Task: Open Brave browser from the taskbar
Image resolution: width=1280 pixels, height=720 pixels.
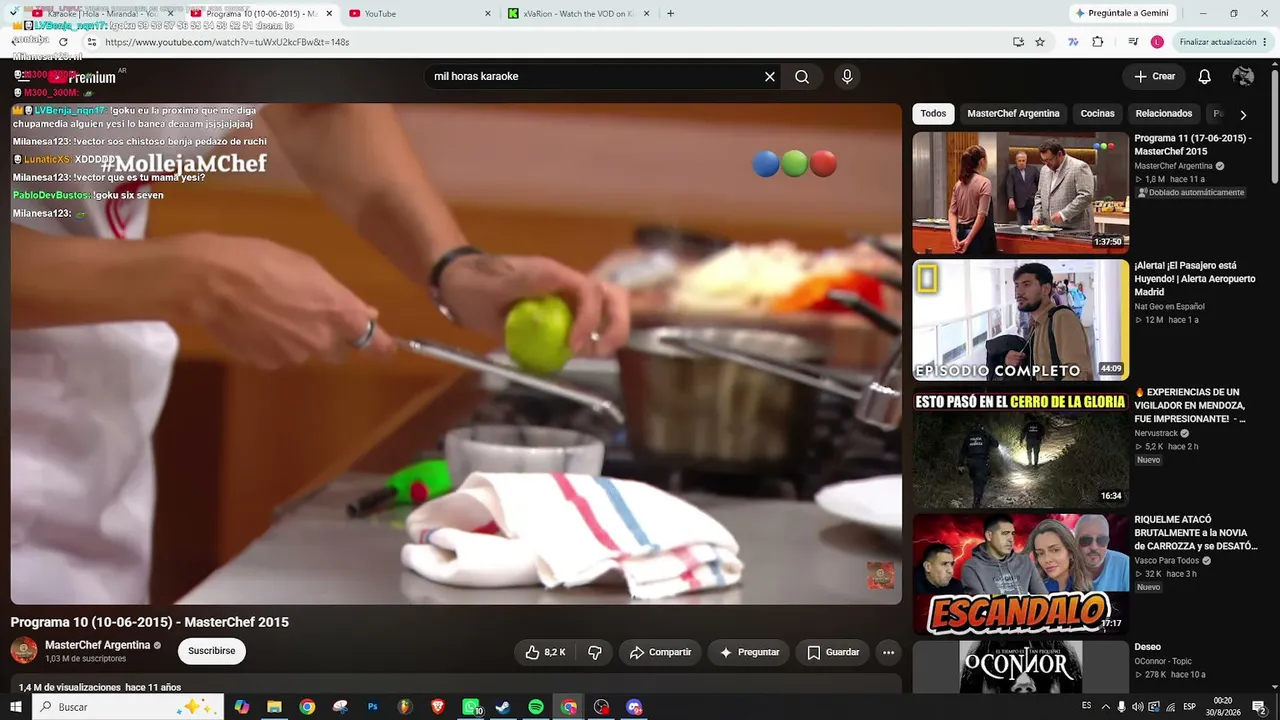Action: point(438,707)
